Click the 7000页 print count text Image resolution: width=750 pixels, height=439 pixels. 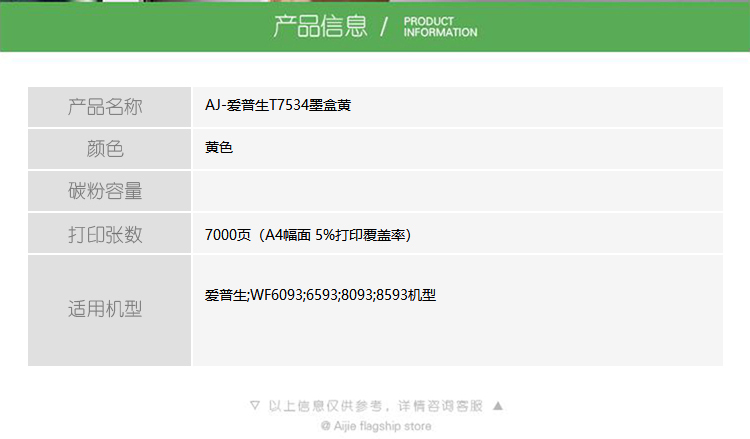(x=228, y=235)
